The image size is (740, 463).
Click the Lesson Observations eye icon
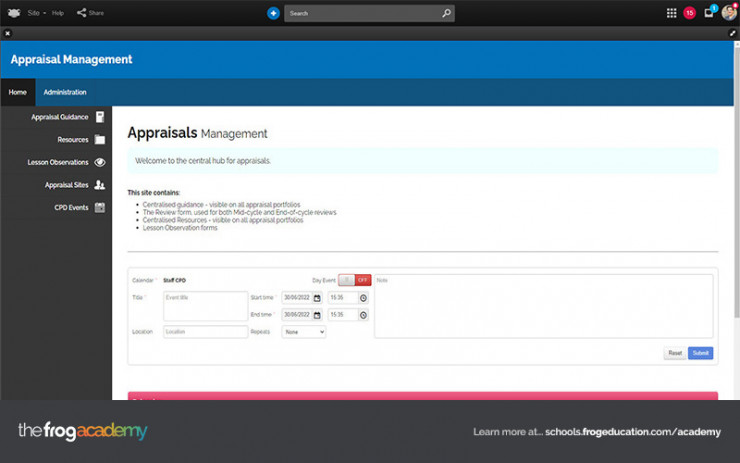(100, 162)
